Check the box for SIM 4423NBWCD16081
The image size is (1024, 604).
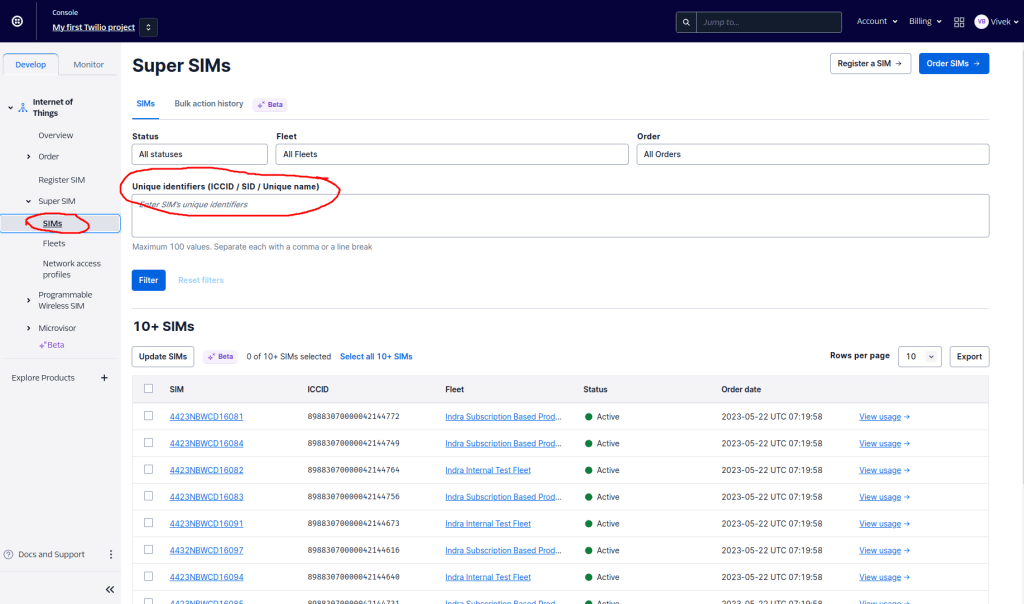[148, 416]
